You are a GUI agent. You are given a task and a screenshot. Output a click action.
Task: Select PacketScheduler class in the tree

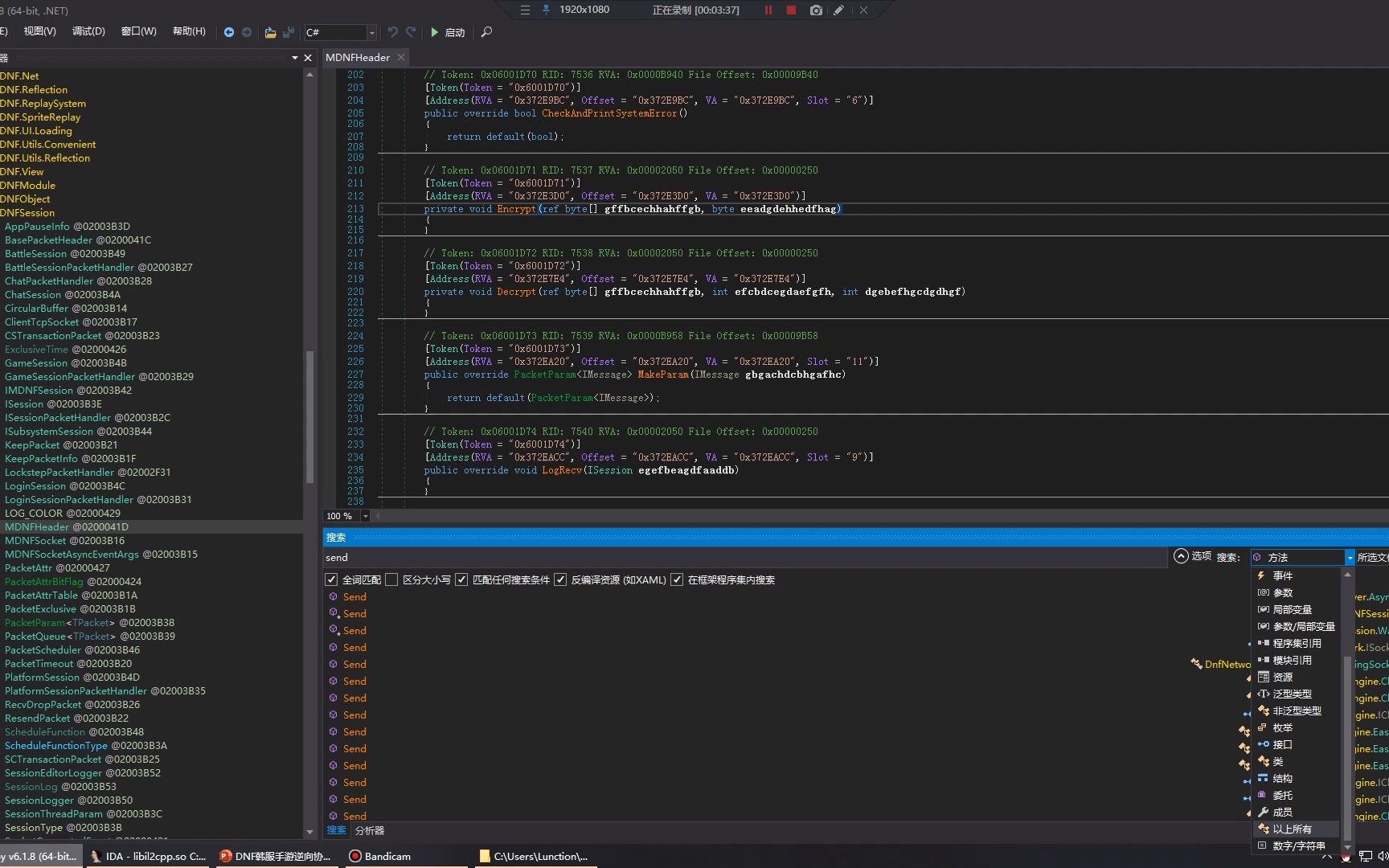(72, 649)
